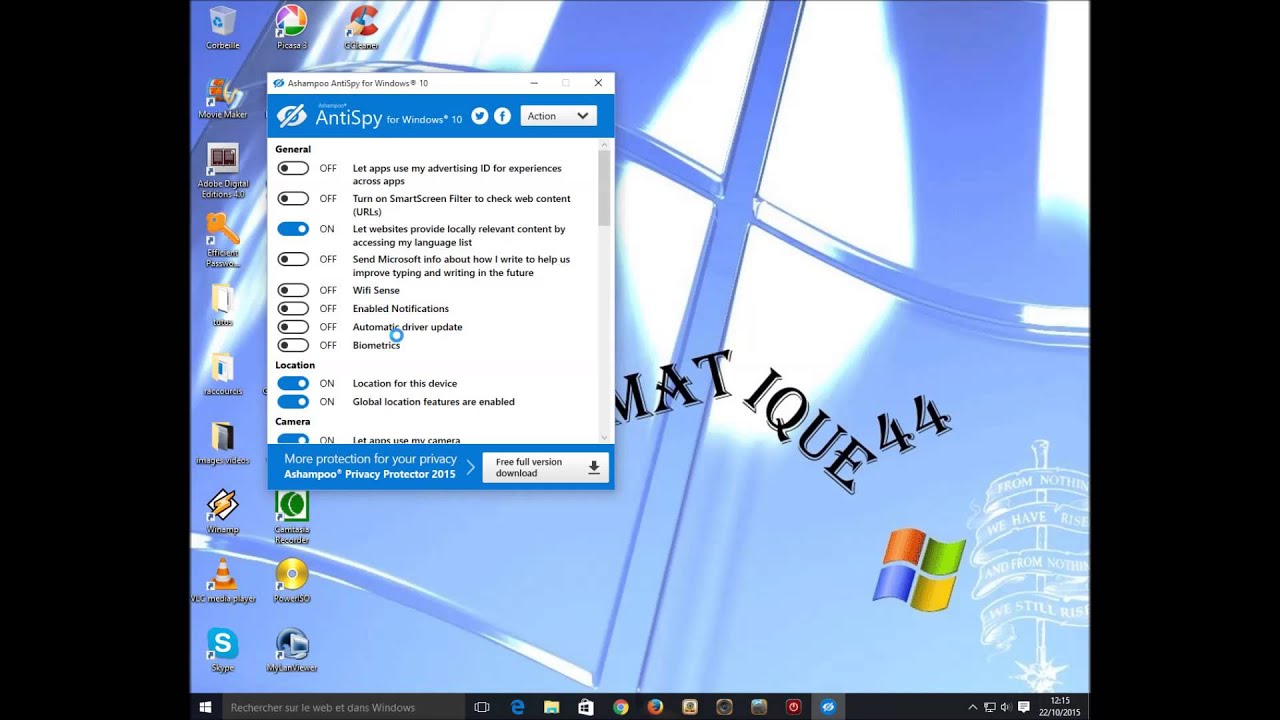
Task: Select the CCleaner desktop shortcut
Action: 361,28
